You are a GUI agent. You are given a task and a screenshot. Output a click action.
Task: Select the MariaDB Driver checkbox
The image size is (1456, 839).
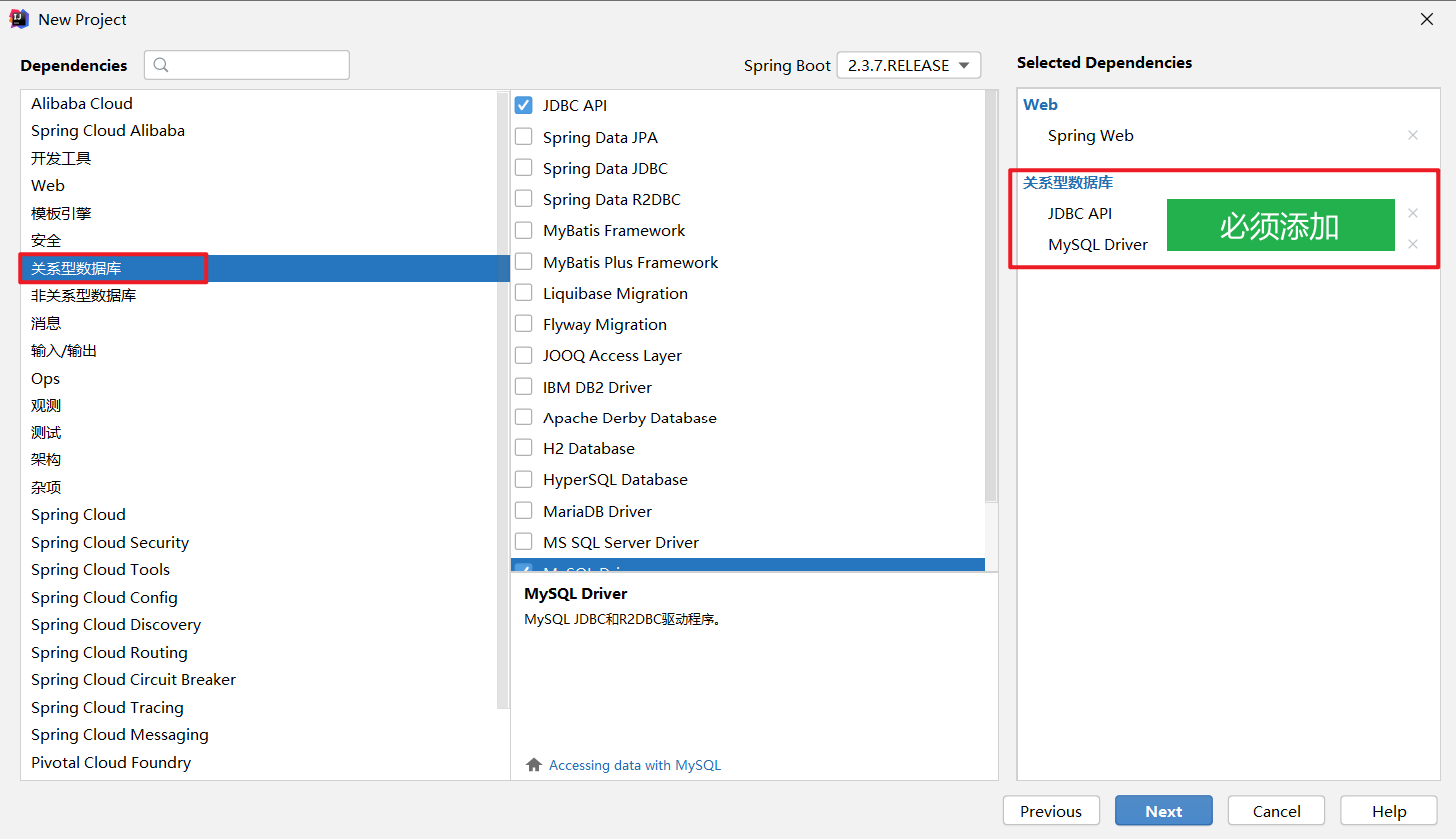coord(524,510)
